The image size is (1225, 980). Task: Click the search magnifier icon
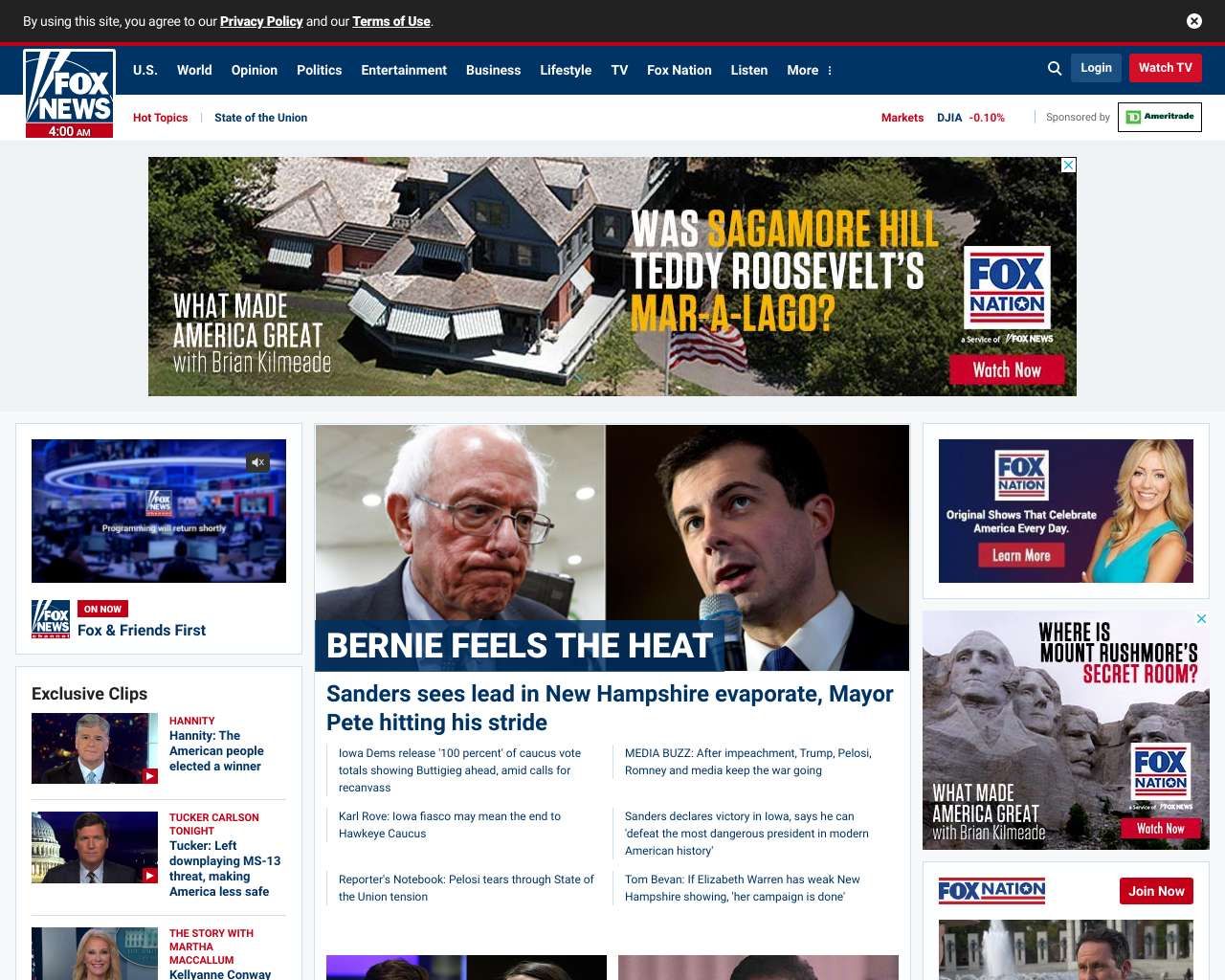tap(1055, 69)
